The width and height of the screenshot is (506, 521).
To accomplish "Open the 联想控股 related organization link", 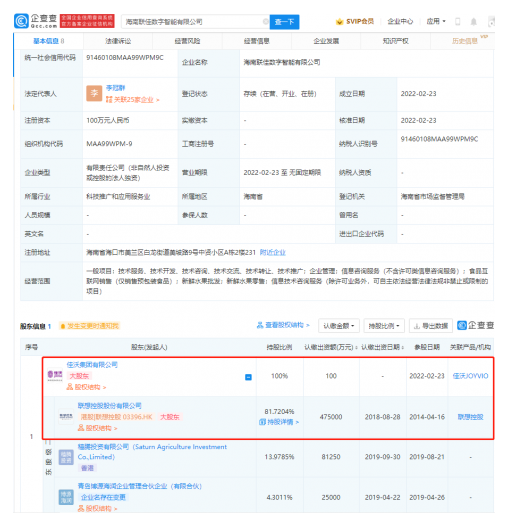I will tap(470, 417).
